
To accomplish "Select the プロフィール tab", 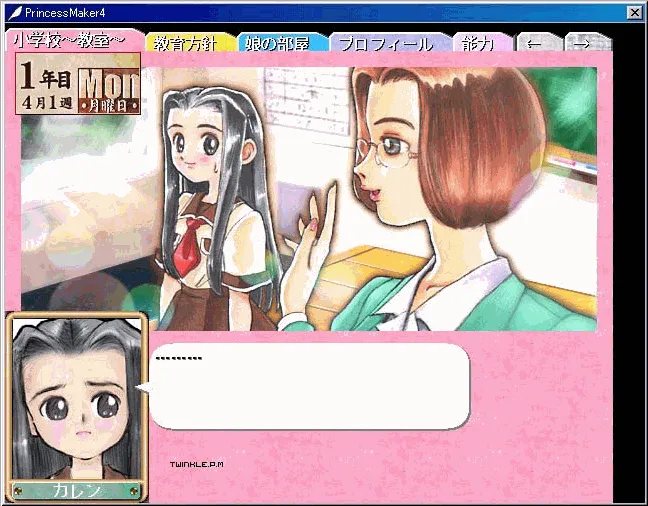I will click(x=386, y=43).
